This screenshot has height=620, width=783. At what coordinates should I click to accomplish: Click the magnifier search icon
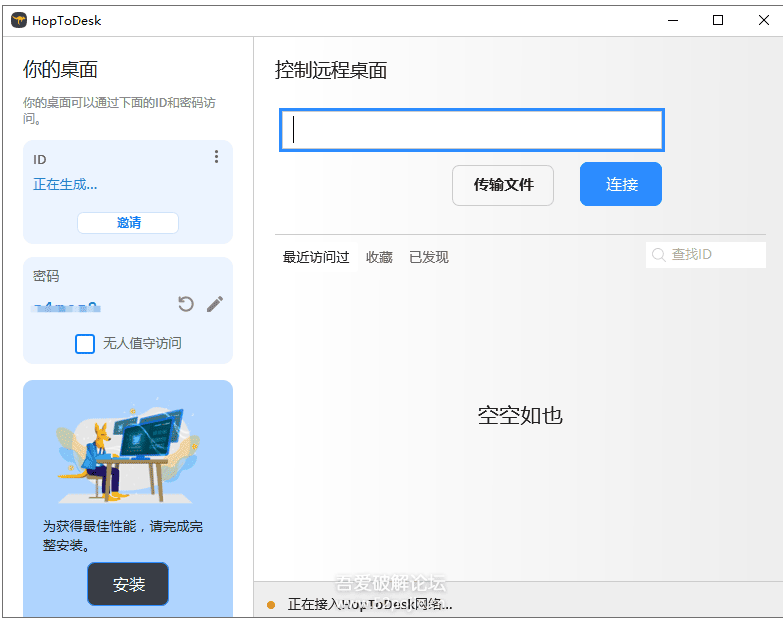point(659,255)
